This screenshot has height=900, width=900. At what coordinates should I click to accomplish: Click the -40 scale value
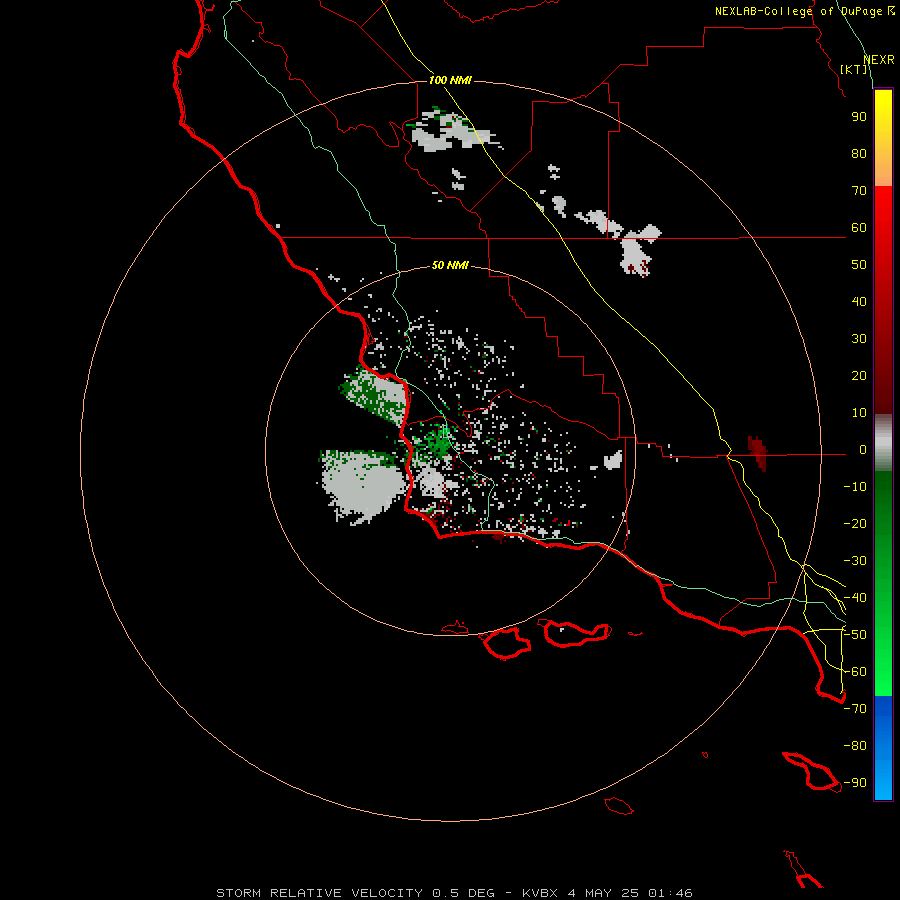(x=855, y=598)
